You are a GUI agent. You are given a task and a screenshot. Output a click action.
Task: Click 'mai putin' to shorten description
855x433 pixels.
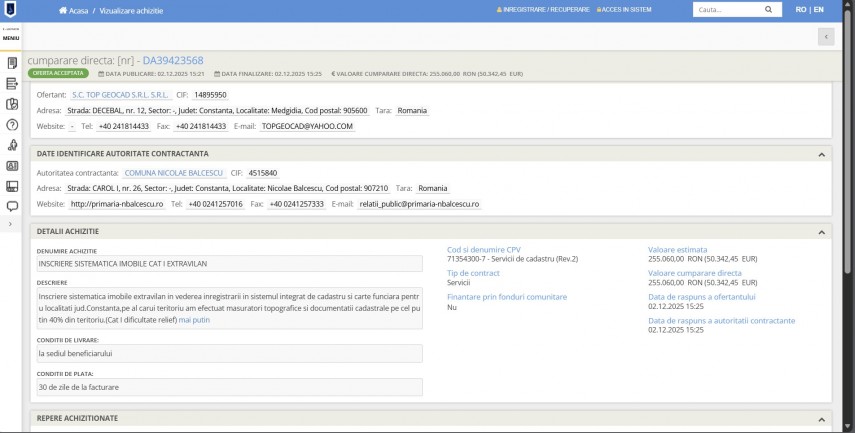click(196, 320)
